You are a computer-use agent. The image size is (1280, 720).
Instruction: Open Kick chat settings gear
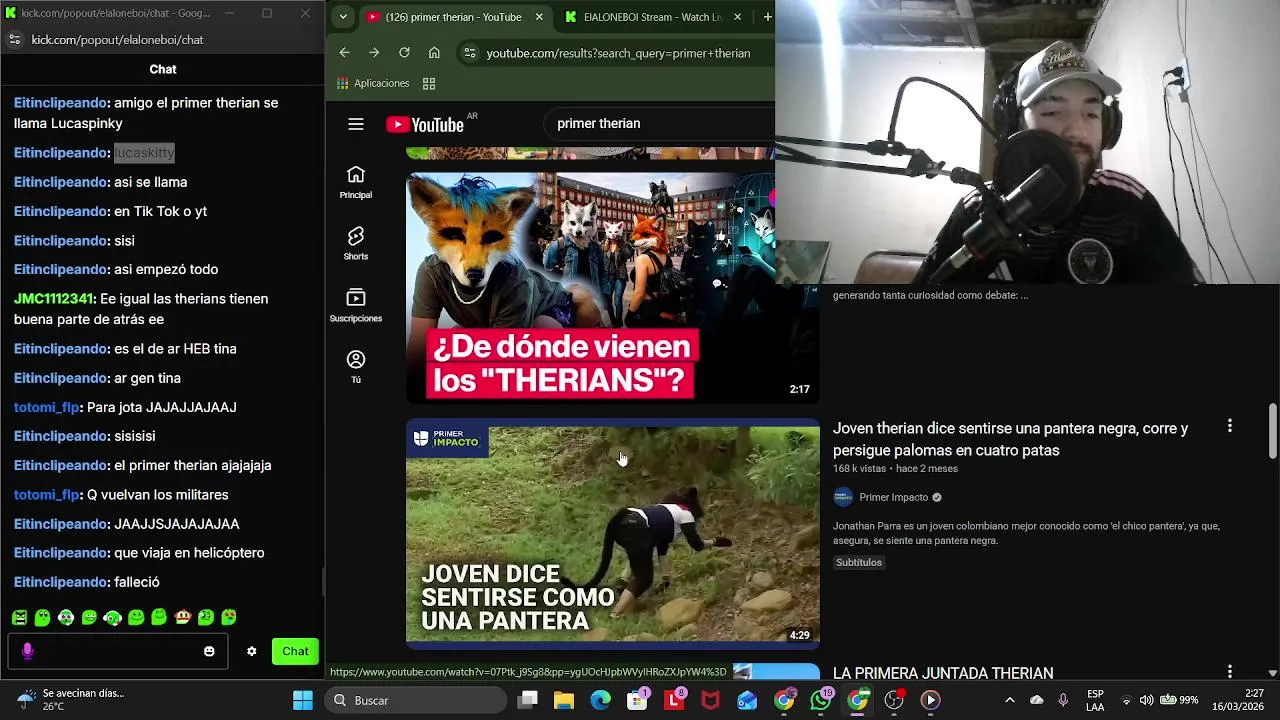[x=252, y=651]
